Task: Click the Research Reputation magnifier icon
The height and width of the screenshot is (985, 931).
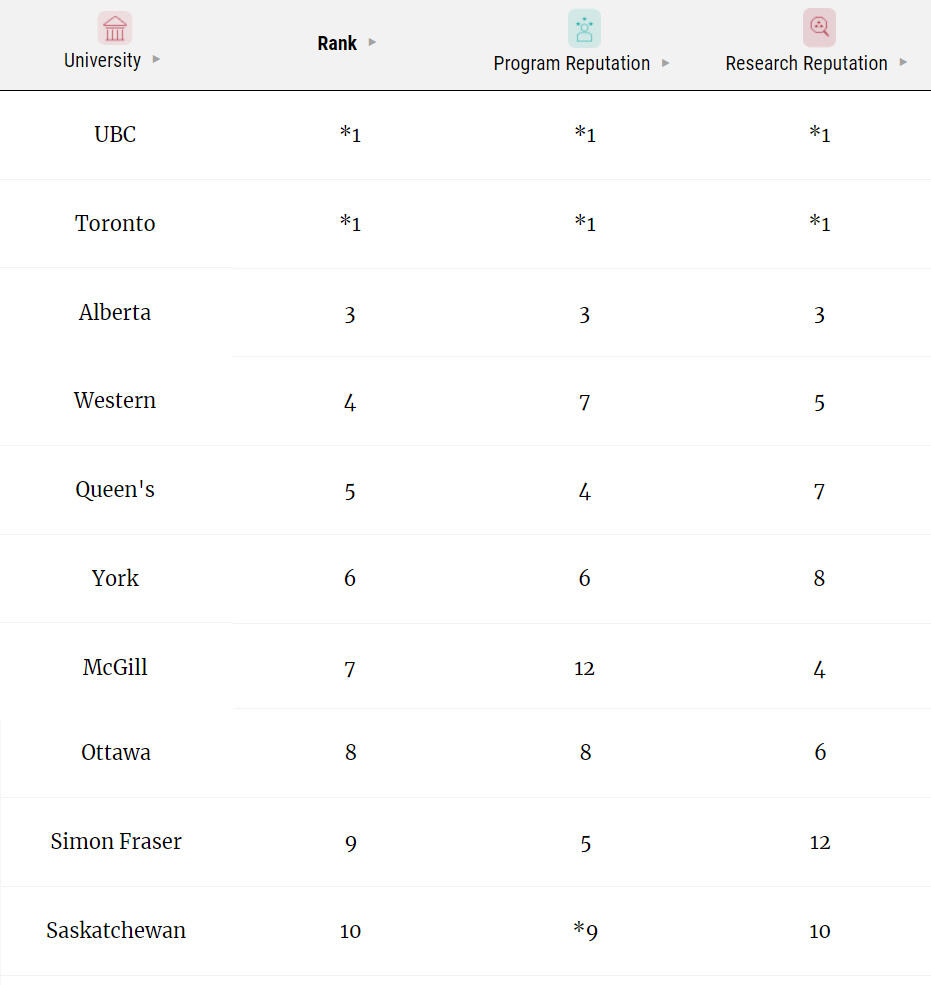Action: [x=819, y=28]
